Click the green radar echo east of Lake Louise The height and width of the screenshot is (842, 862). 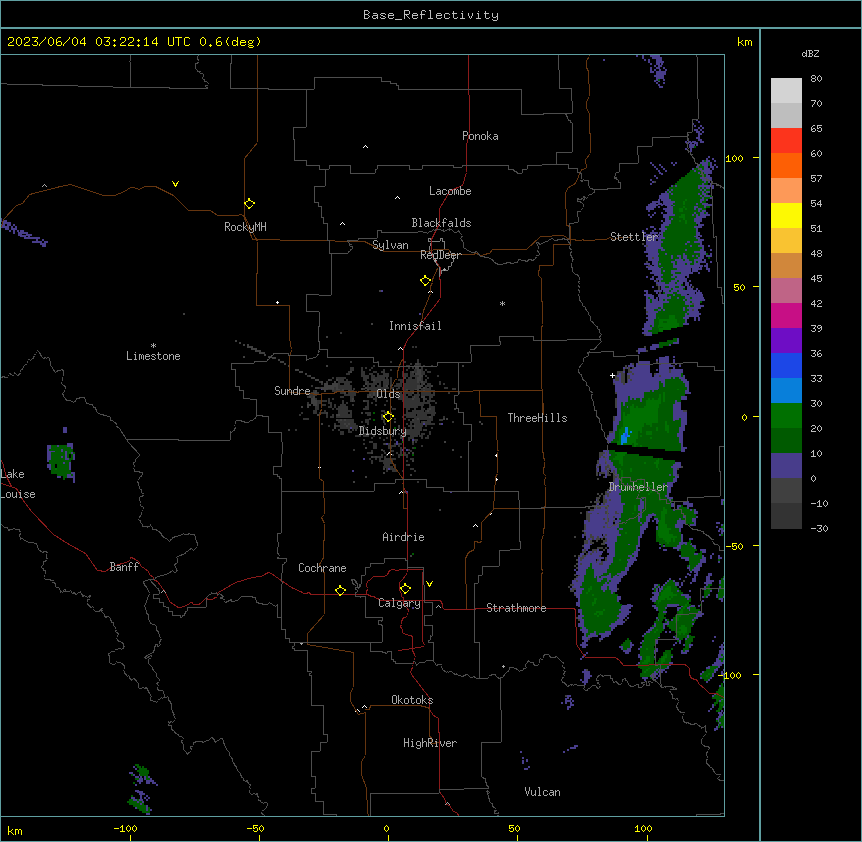click(60, 461)
